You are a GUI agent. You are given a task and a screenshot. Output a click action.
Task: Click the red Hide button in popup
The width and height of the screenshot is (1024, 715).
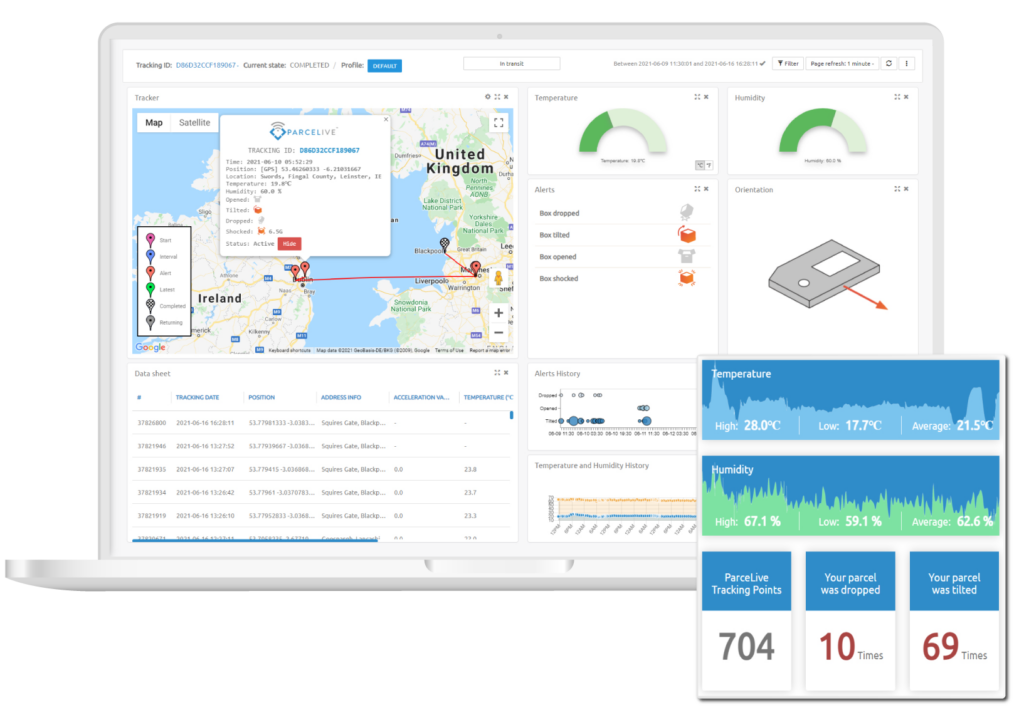tap(288, 243)
